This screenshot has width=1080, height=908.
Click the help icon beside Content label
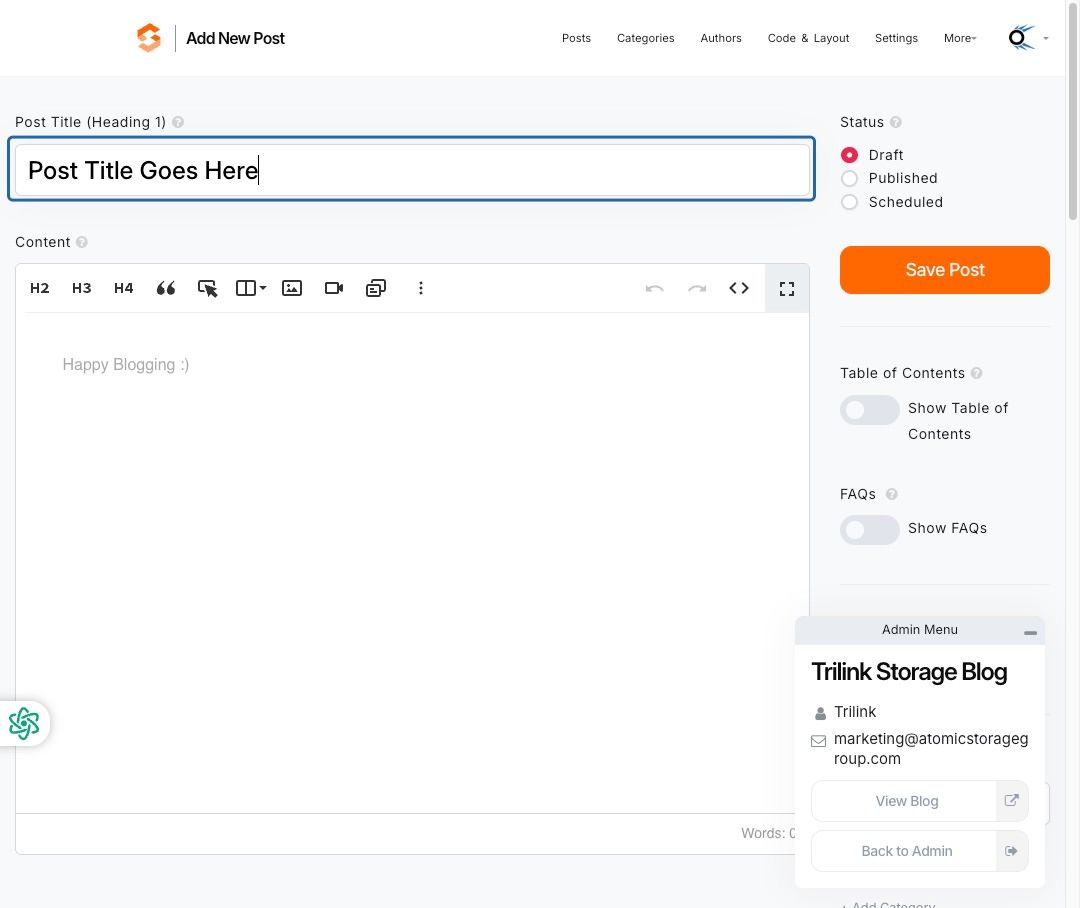coord(81,242)
